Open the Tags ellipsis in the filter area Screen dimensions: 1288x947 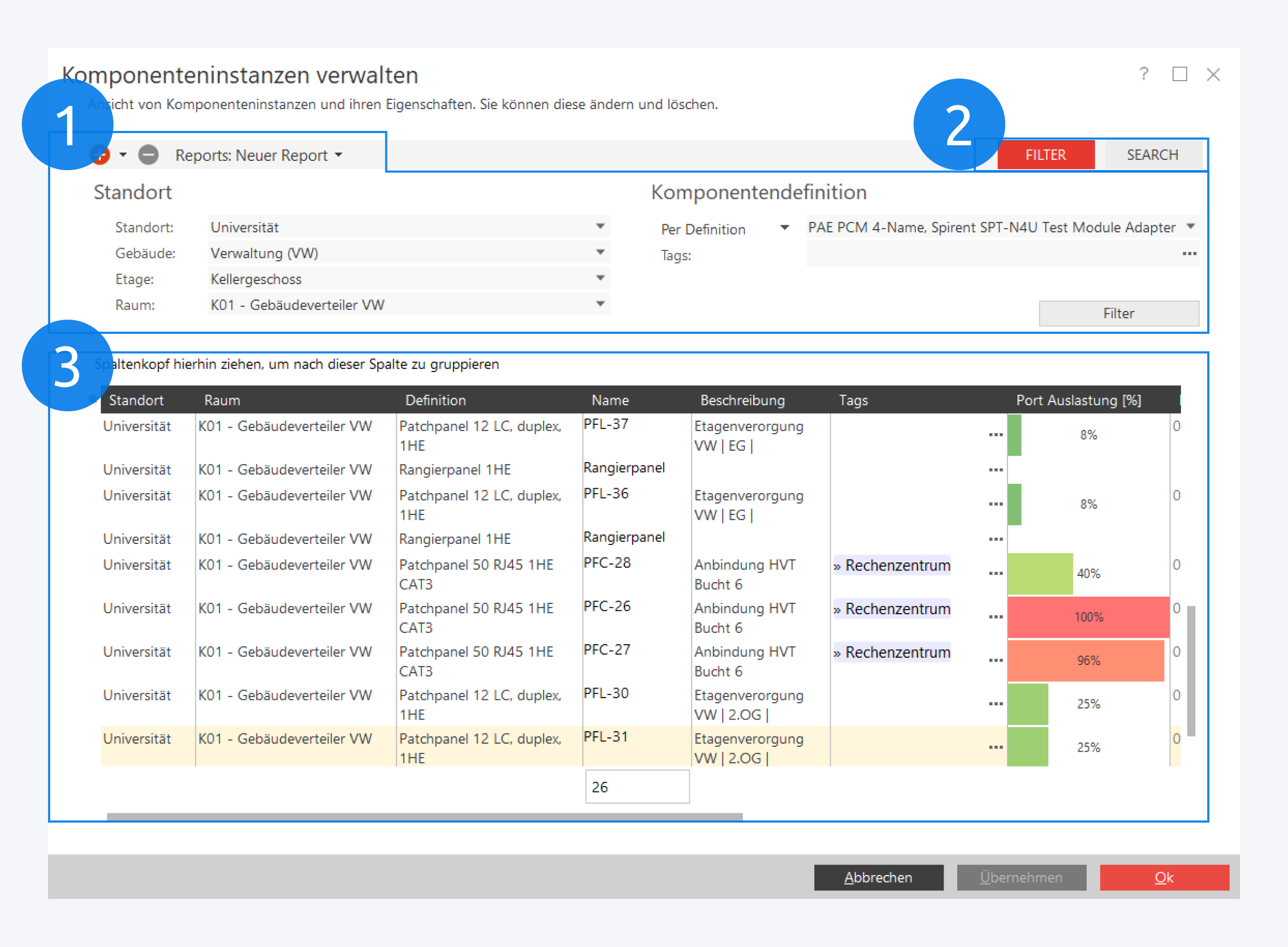point(1189,253)
